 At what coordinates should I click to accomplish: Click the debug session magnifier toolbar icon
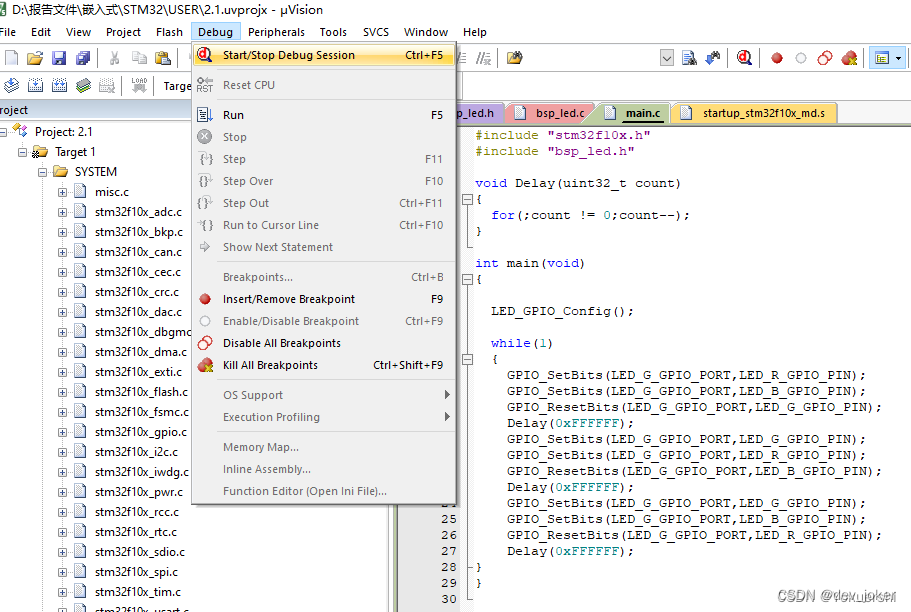pyautogui.click(x=744, y=58)
